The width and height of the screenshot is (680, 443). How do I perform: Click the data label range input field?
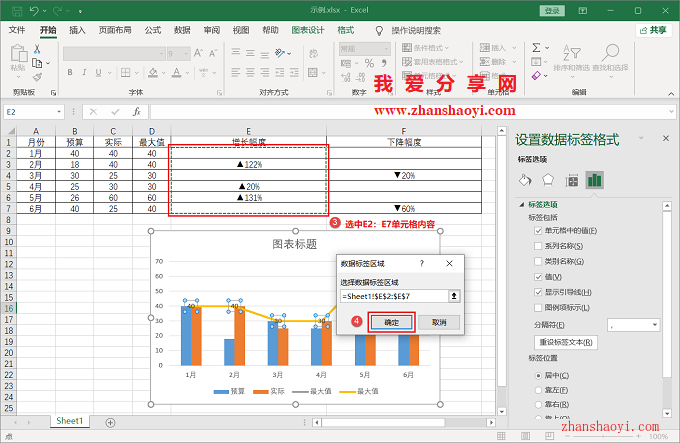pyautogui.click(x=395, y=296)
